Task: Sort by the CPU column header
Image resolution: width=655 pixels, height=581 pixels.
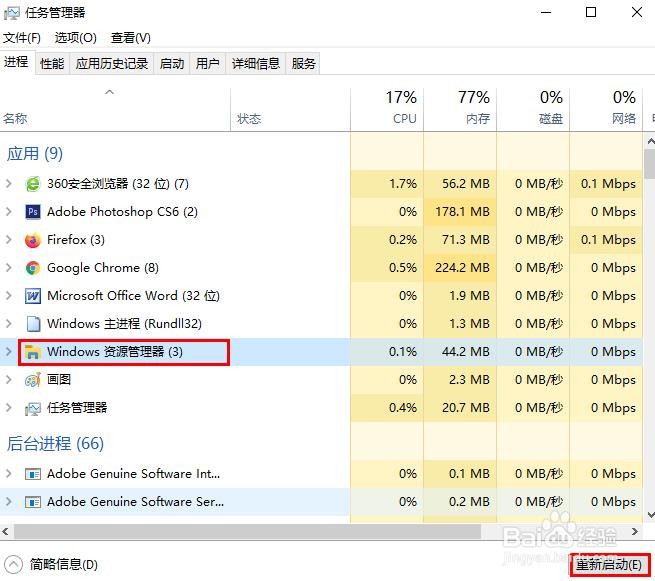Action: point(387,110)
